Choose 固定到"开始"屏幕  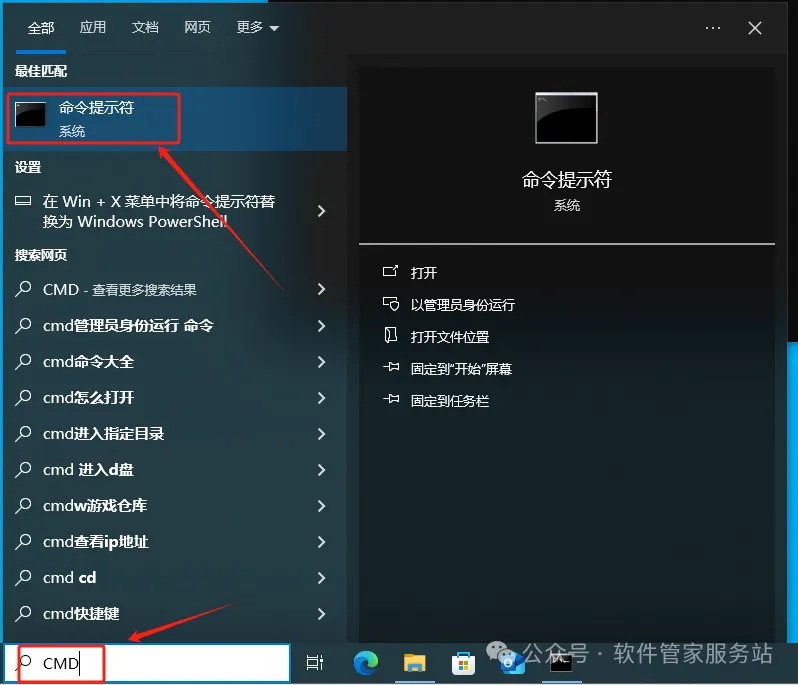click(x=461, y=369)
